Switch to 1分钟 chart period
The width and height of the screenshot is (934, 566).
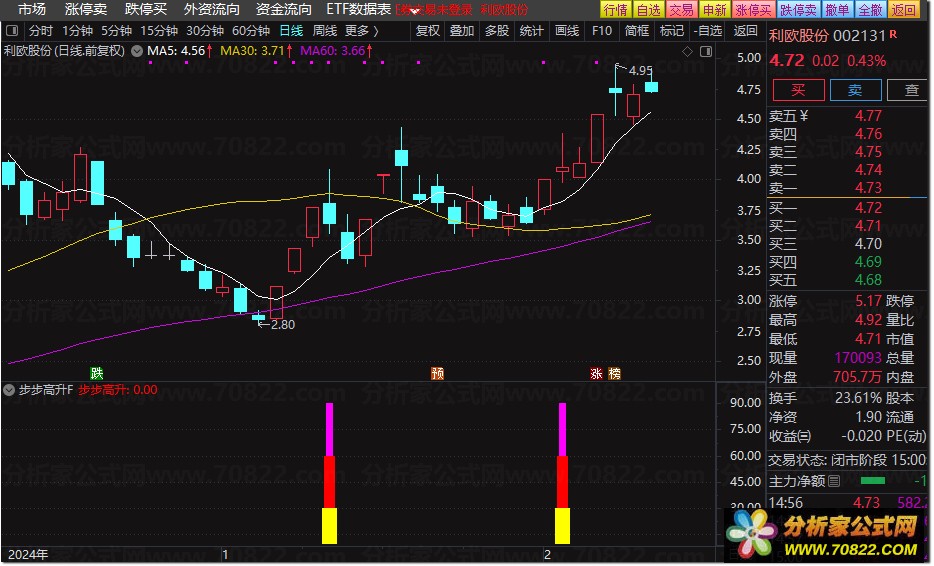tap(77, 30)
